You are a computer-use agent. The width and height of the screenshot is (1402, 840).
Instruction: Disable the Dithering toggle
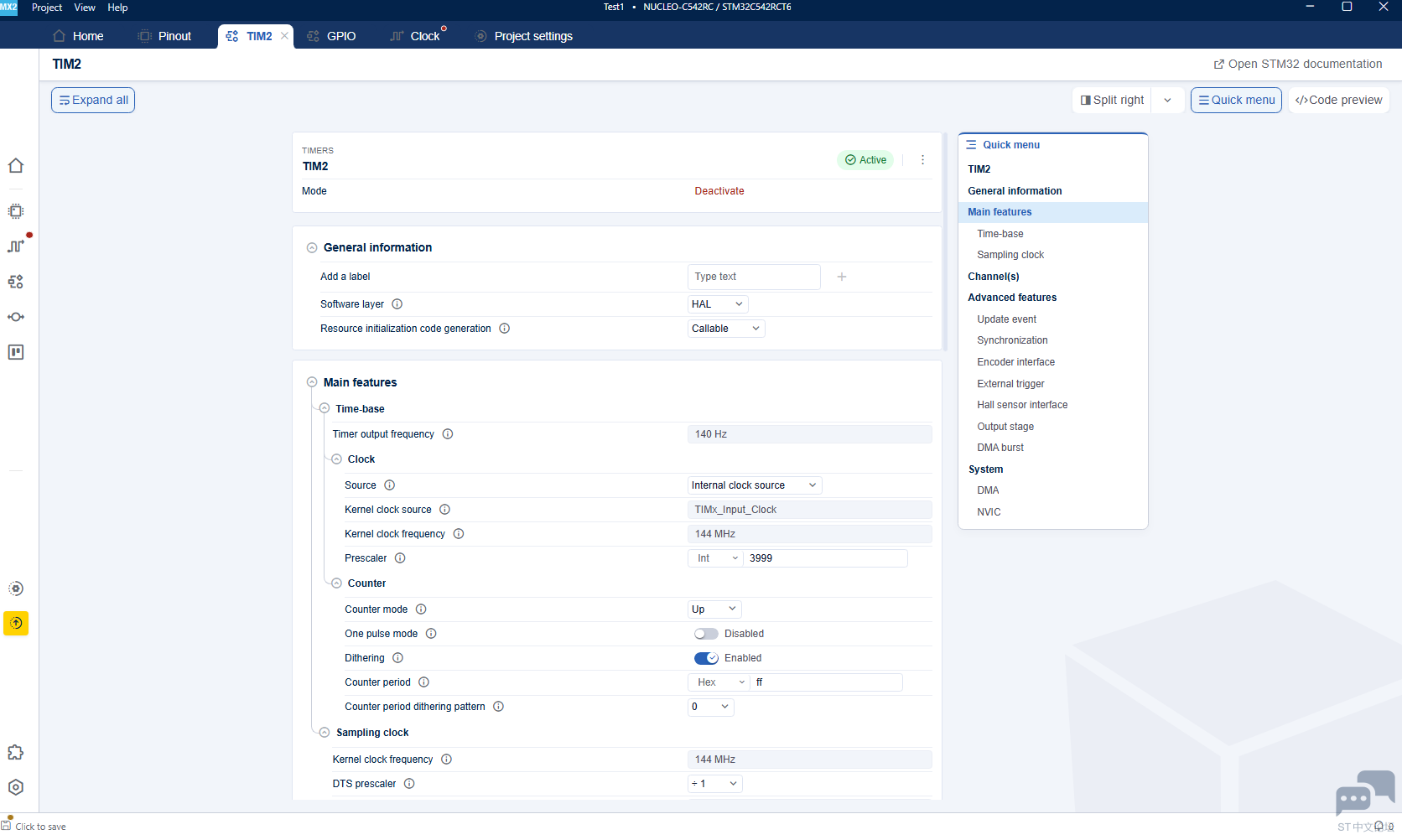pos(706,658)
